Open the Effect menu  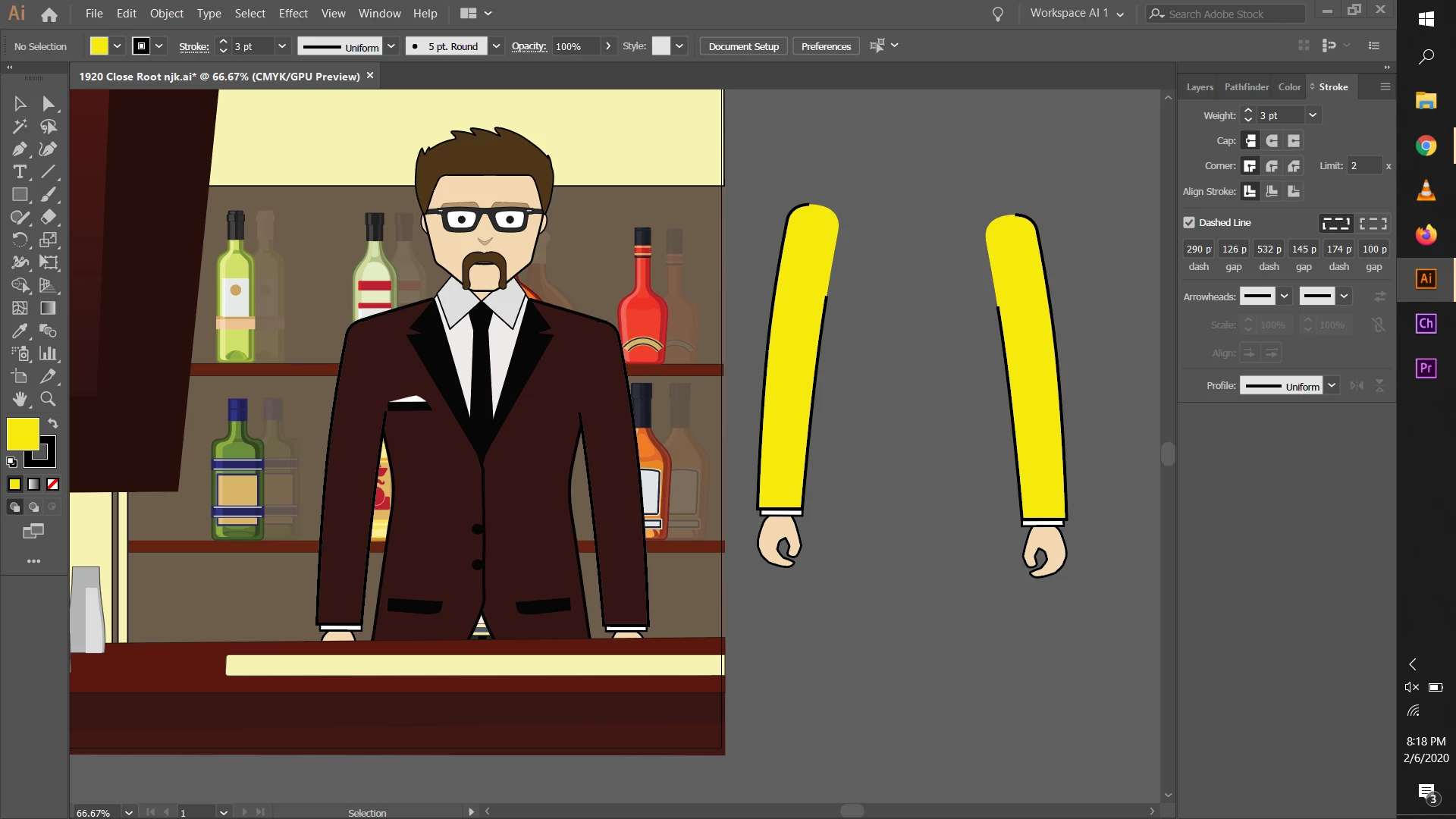tap(293, 14)
